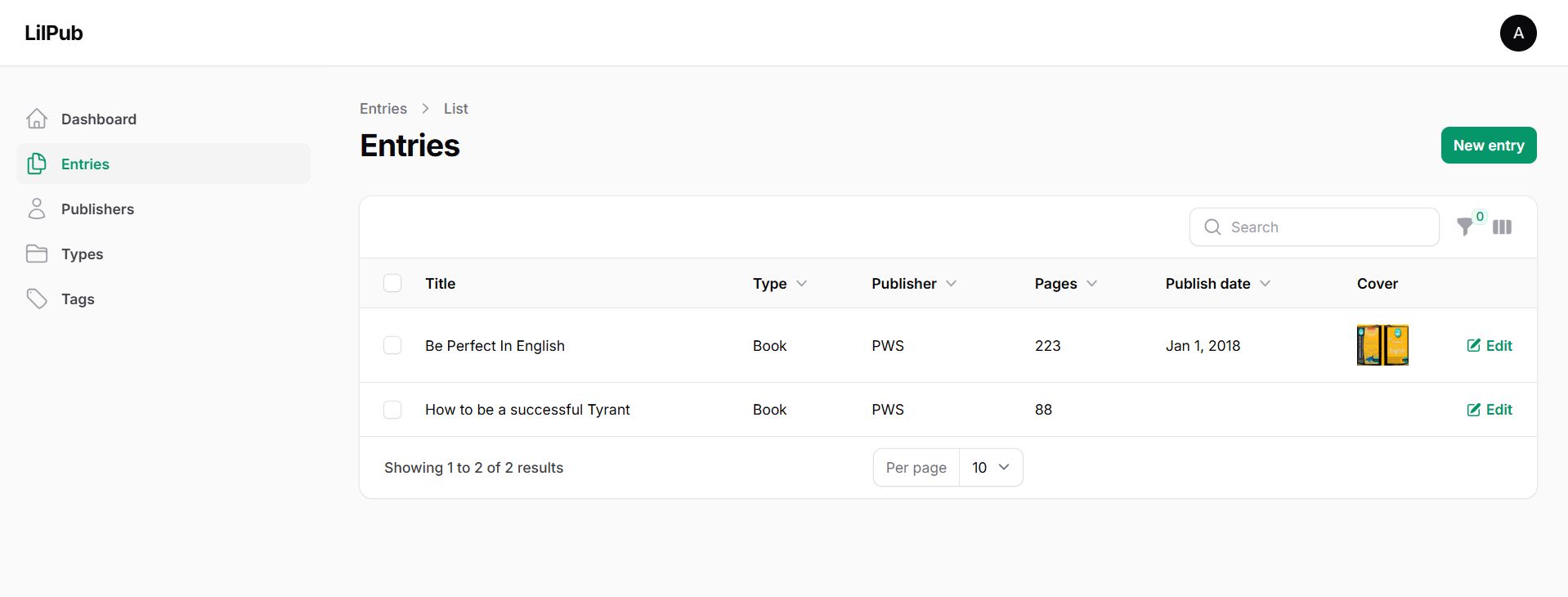
Task: Go to Entries in the sidebar
Action: pyautogui.click(x=85, y=164)
